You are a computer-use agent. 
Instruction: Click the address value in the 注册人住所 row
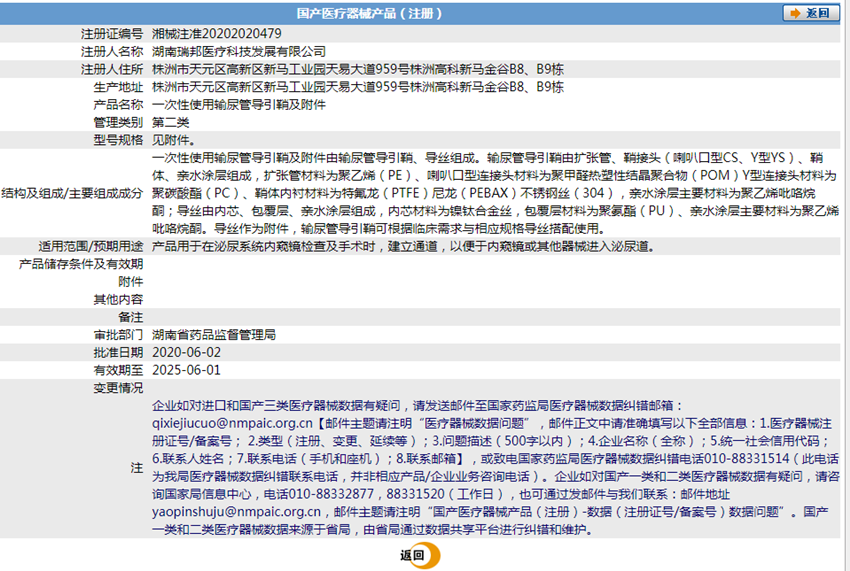[x=358, y=69]
